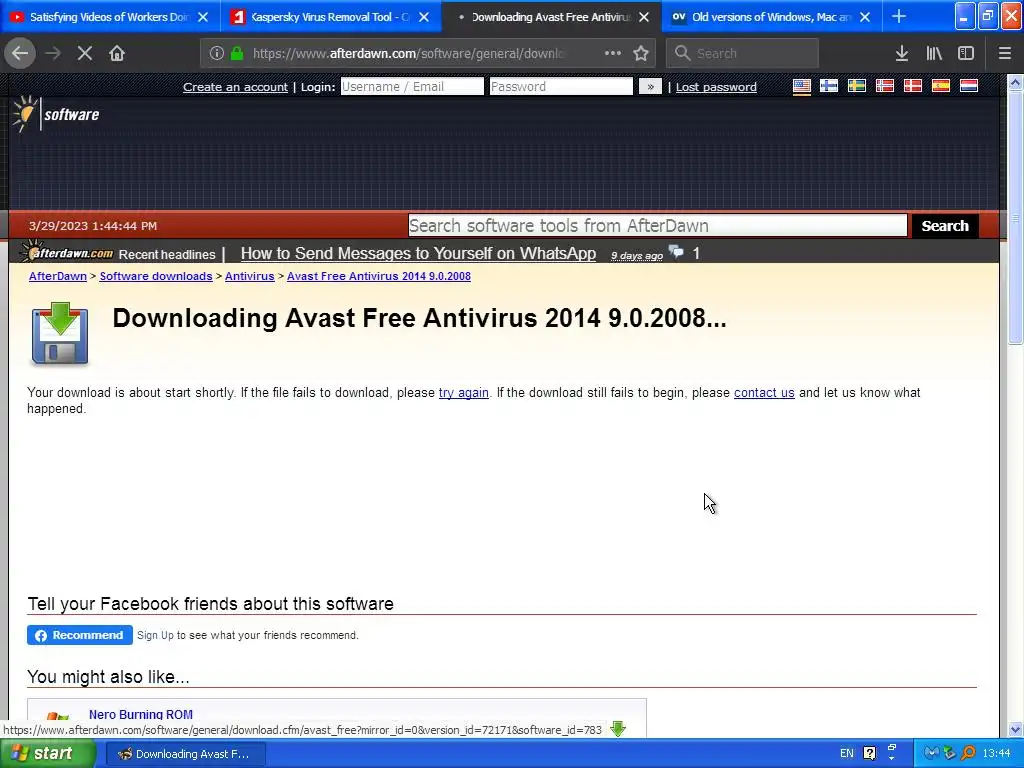Switch site language to Norwegian flag
Image resolution: width=1024 pixels, height=768 pixels.
(885, 86)
